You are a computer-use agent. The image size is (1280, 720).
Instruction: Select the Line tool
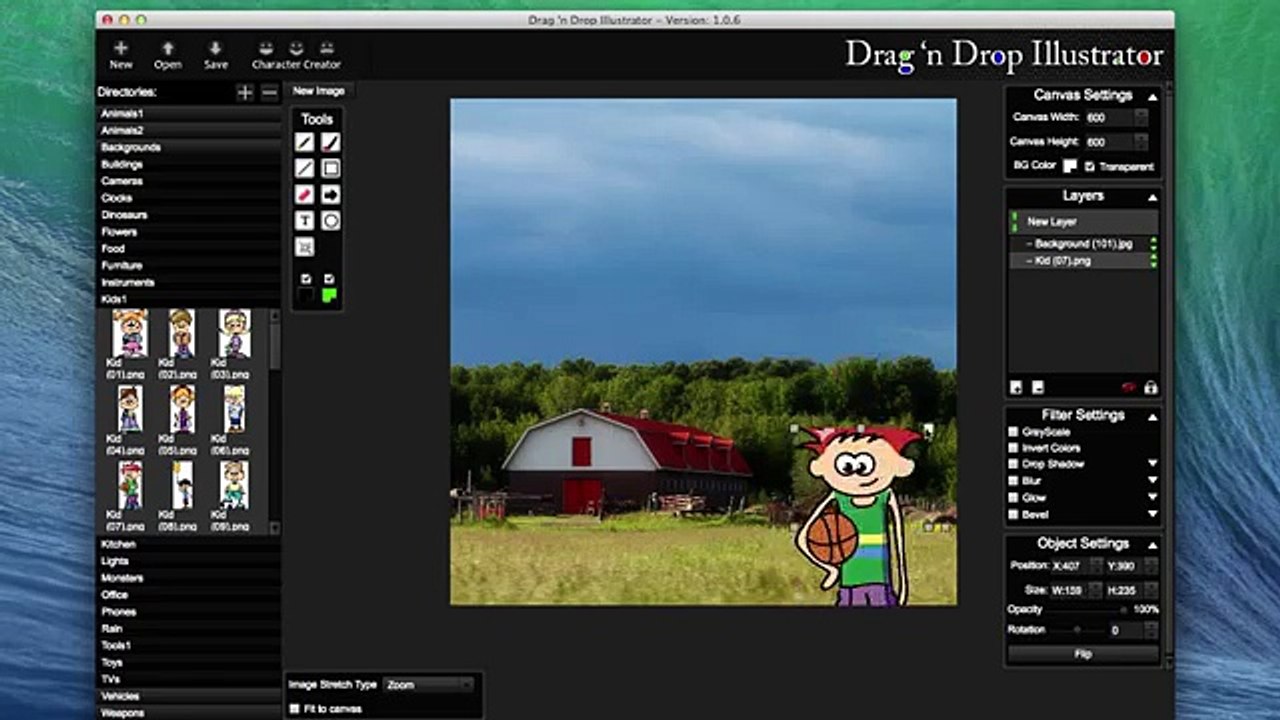[305, 169]
